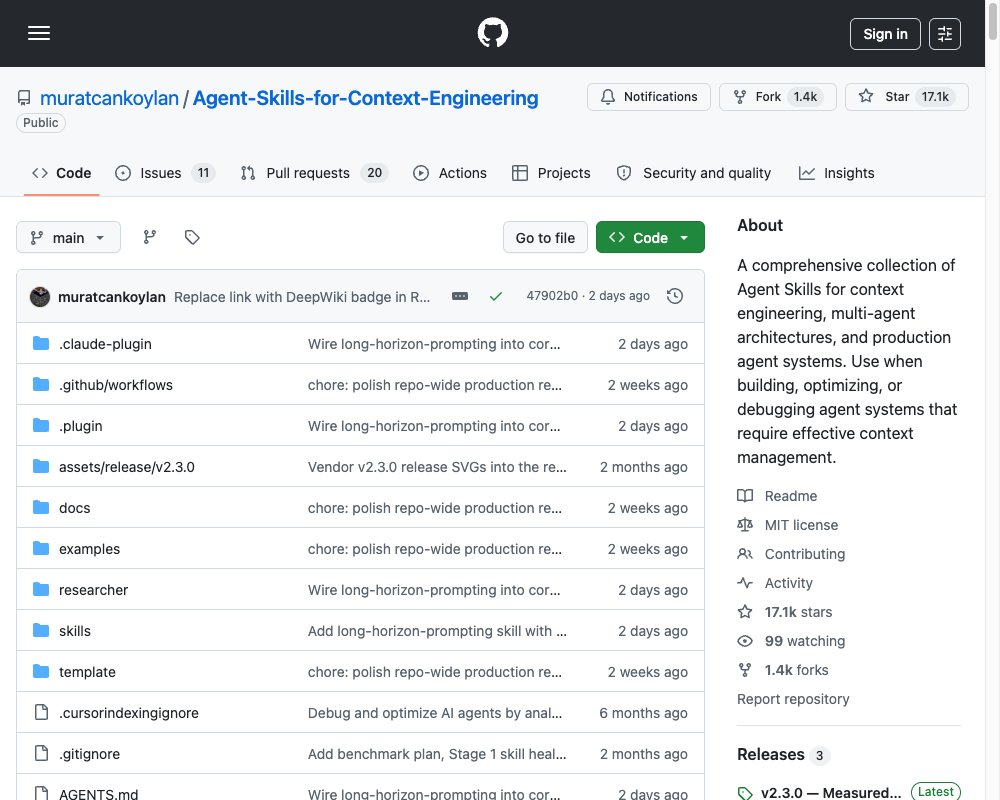Open the researcher folder
The height and width of the screenshot is (800, 1000).
click(93, 590)
